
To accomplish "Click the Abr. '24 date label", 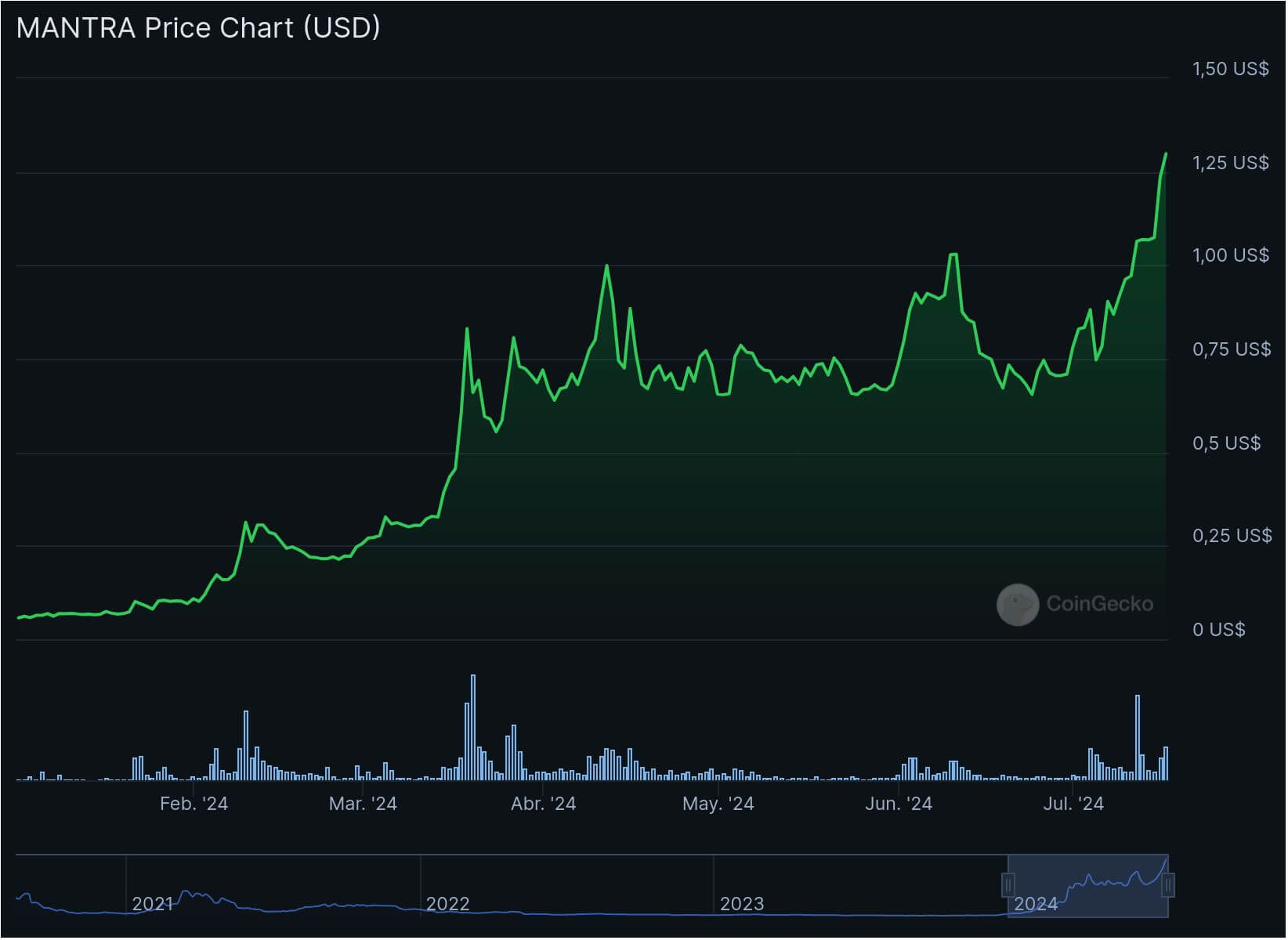I will tap(543, 804).
